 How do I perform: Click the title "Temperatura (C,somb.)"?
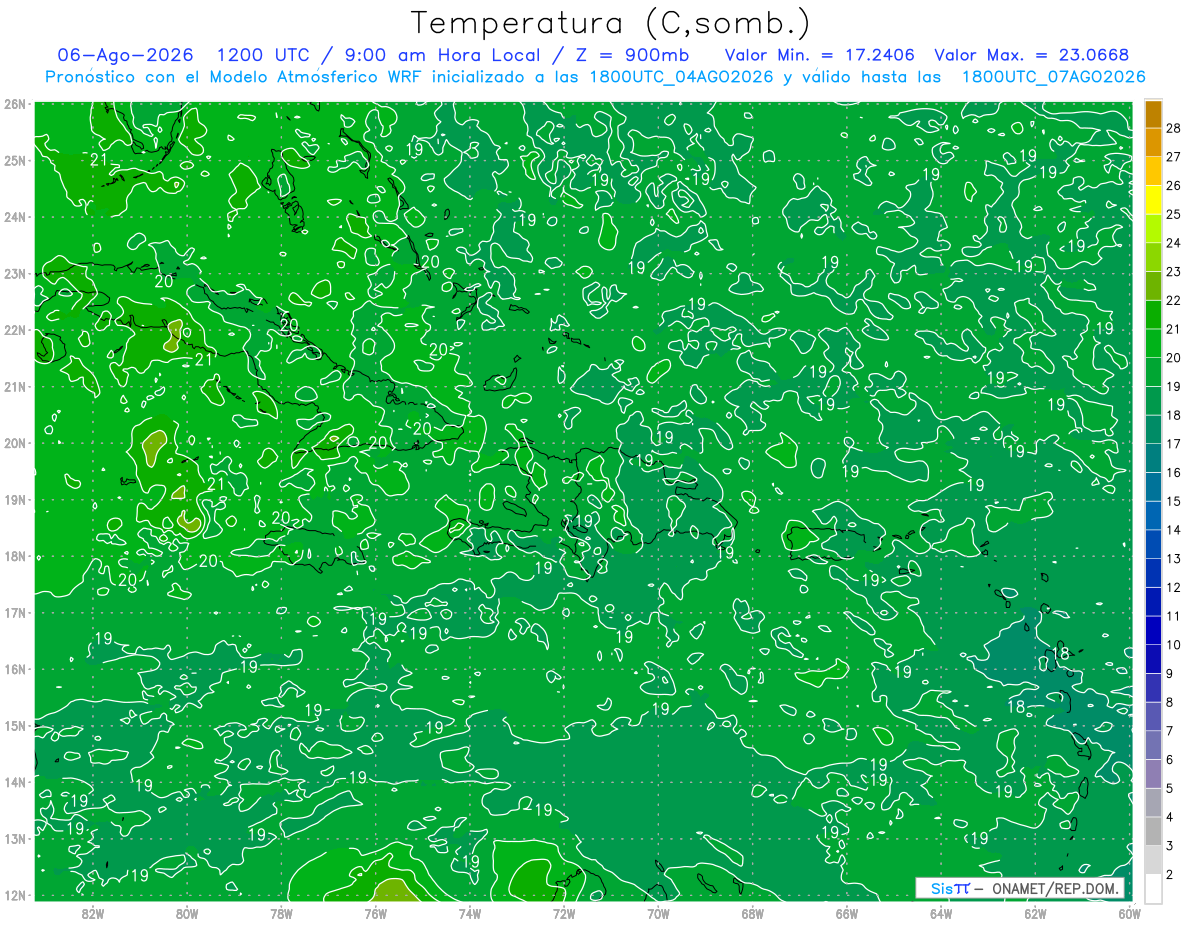point(610,22)
